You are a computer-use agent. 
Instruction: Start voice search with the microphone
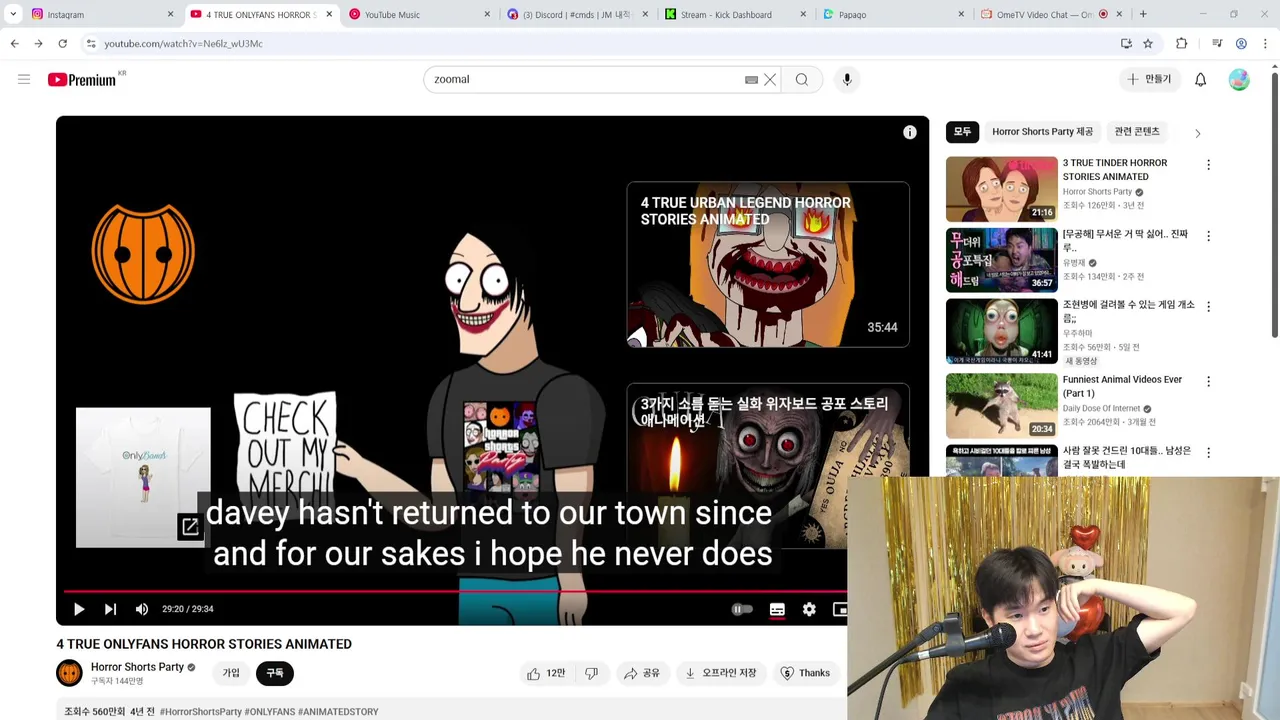[847, 80]
